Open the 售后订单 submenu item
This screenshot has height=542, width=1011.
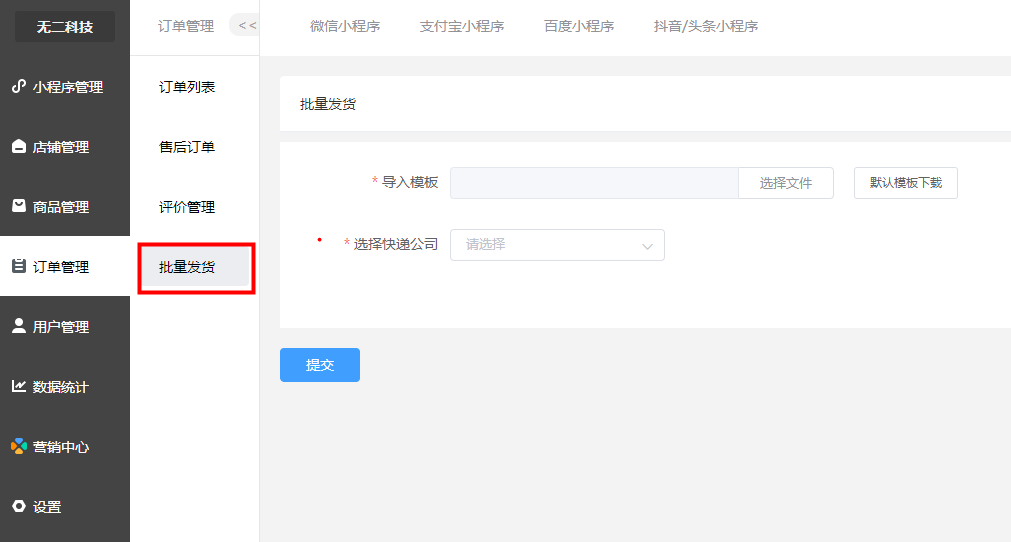coord(187,147)
